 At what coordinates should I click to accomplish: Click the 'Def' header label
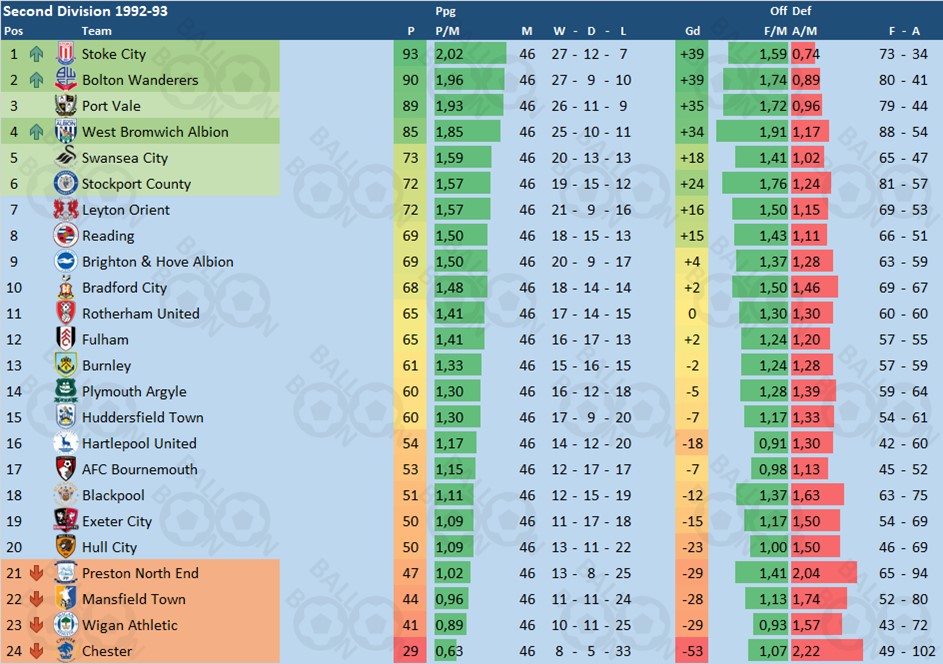[x=802, y=11]
